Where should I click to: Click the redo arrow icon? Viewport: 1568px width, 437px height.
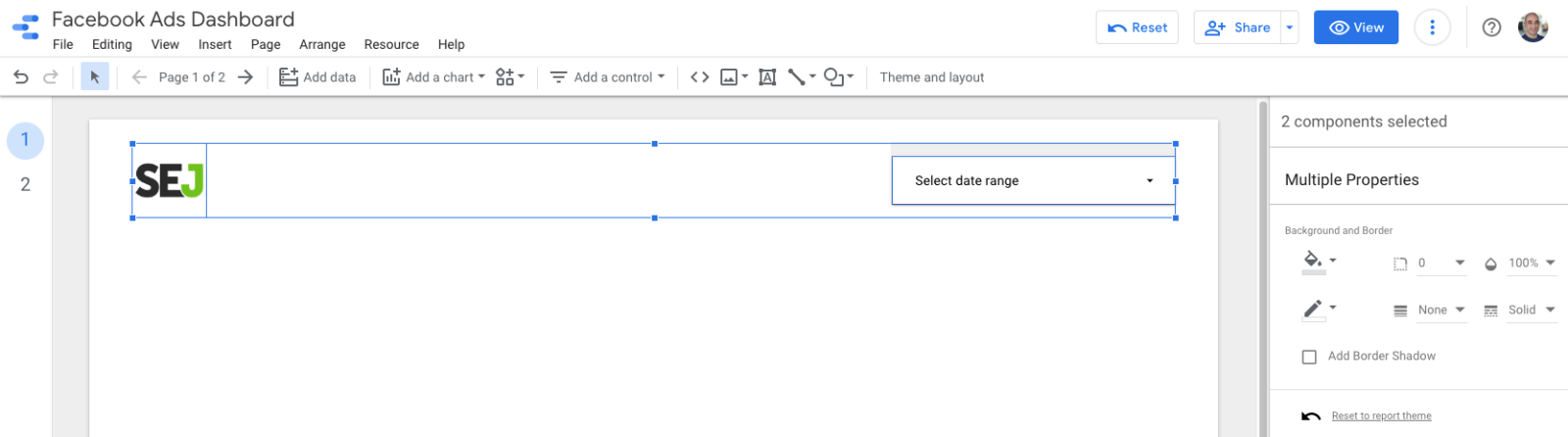[51, 76]
